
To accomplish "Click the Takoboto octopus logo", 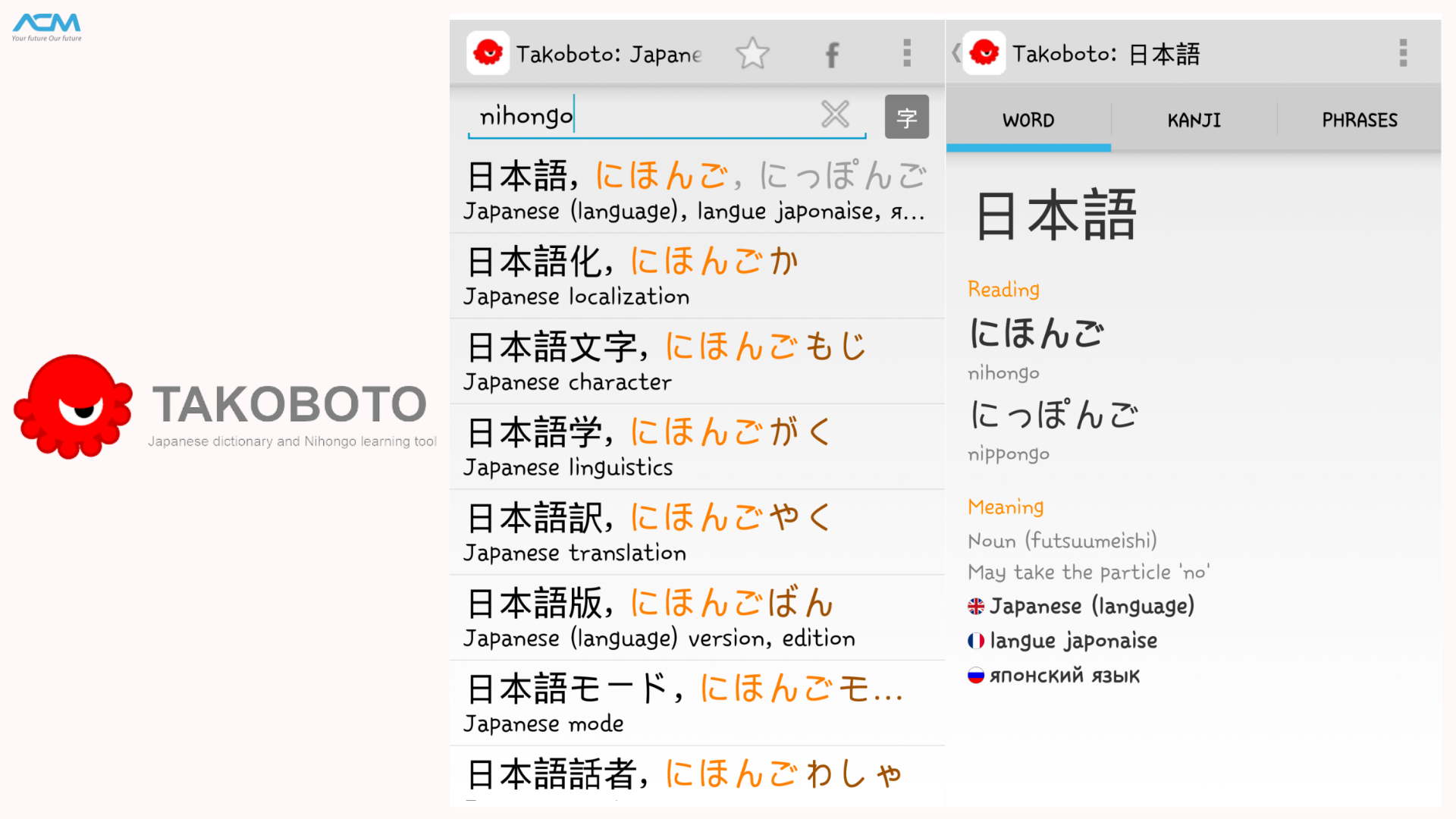I will 73,406.
